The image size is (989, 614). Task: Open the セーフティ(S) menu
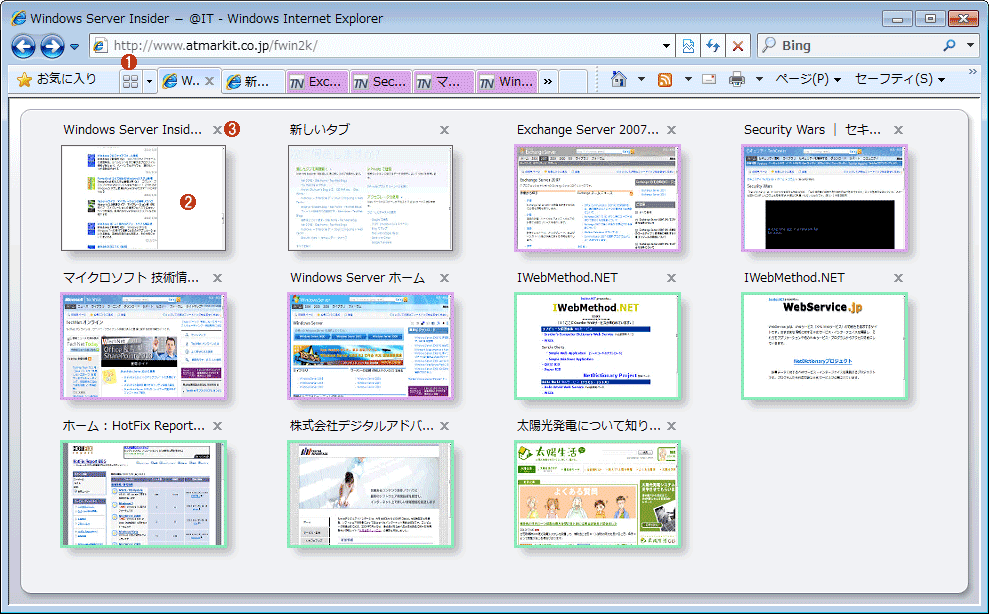point(899,79)
